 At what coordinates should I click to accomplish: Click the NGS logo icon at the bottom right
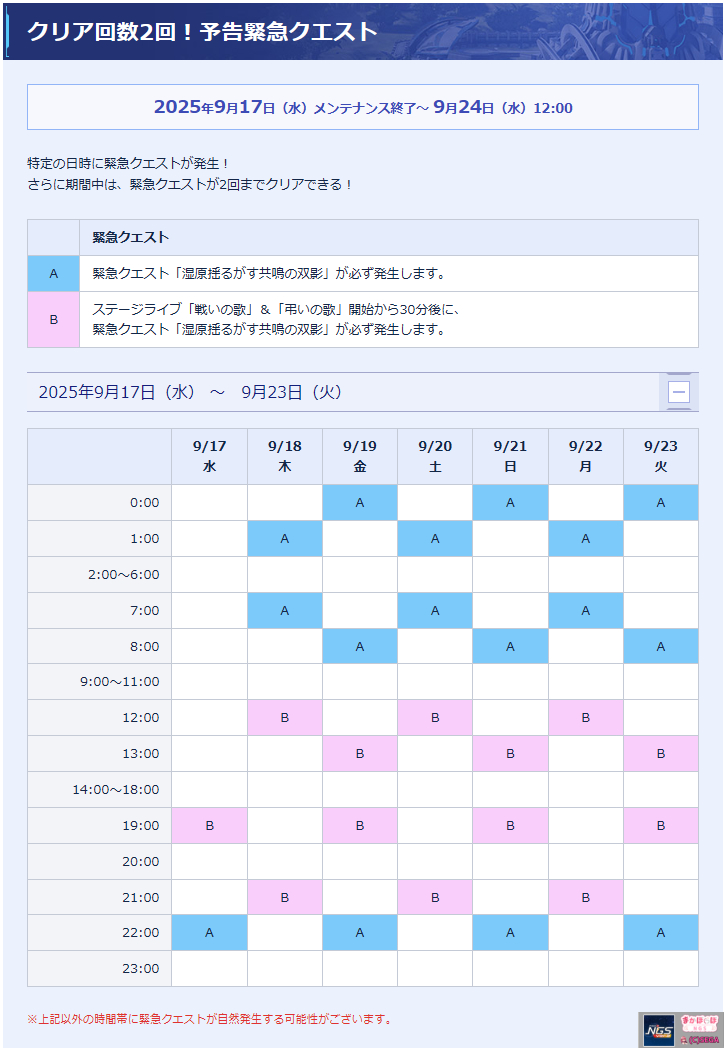click(x=659, y=1030)
